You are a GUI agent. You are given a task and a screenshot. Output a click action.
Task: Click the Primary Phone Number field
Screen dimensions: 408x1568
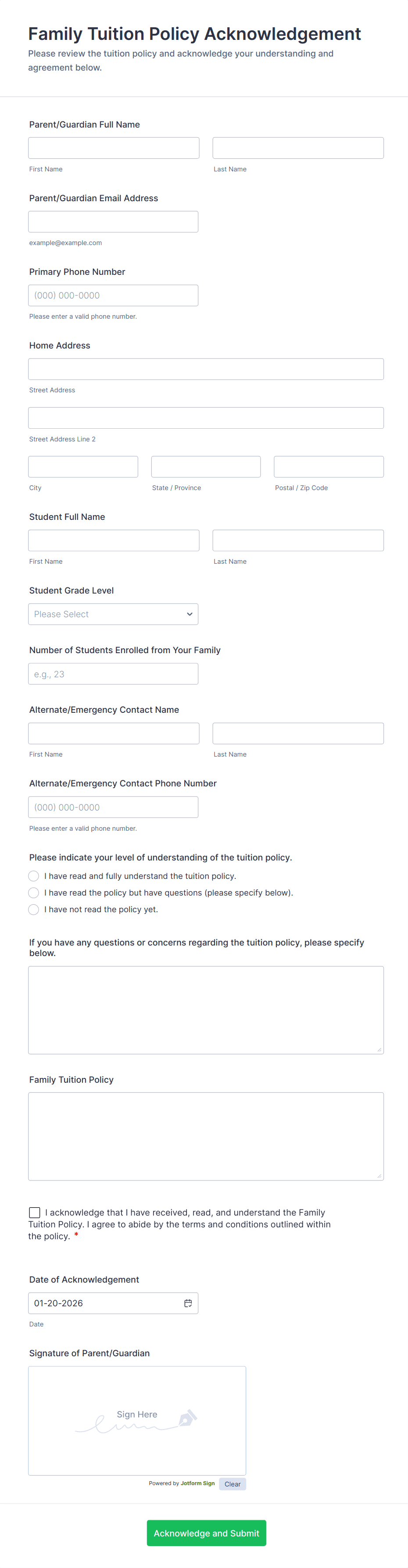(x=113, y=295)
